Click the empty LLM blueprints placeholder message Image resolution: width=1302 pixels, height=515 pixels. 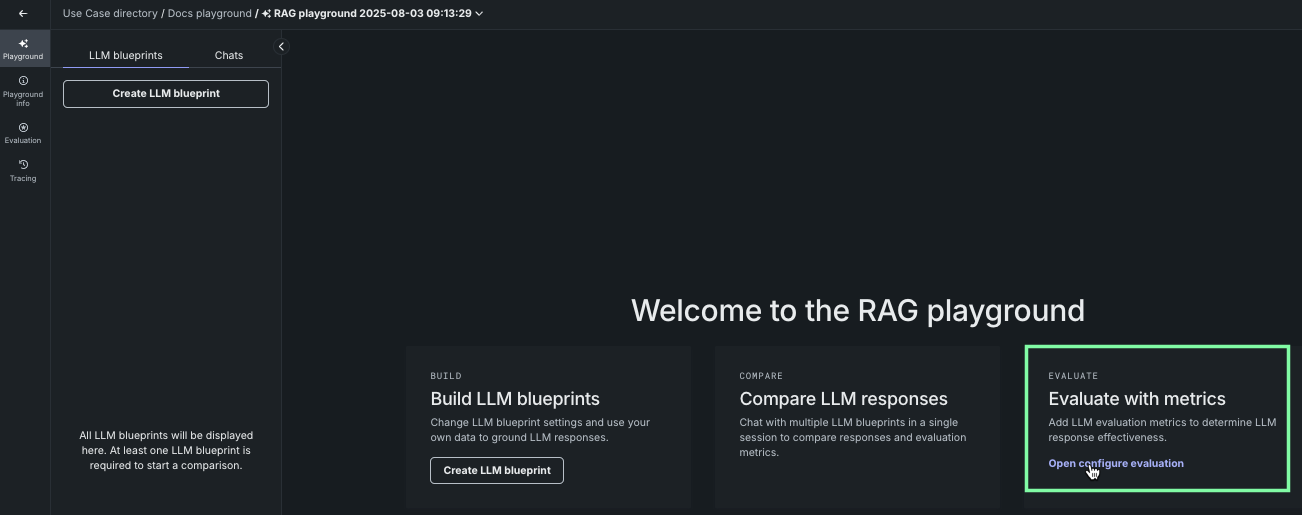pyautogui.click(x=166, y=450)
